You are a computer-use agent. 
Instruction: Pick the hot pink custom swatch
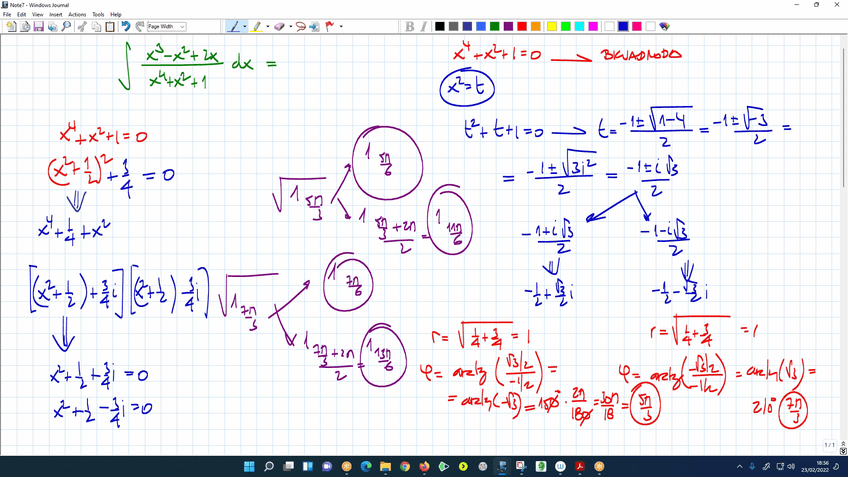[x=637, y=26]
